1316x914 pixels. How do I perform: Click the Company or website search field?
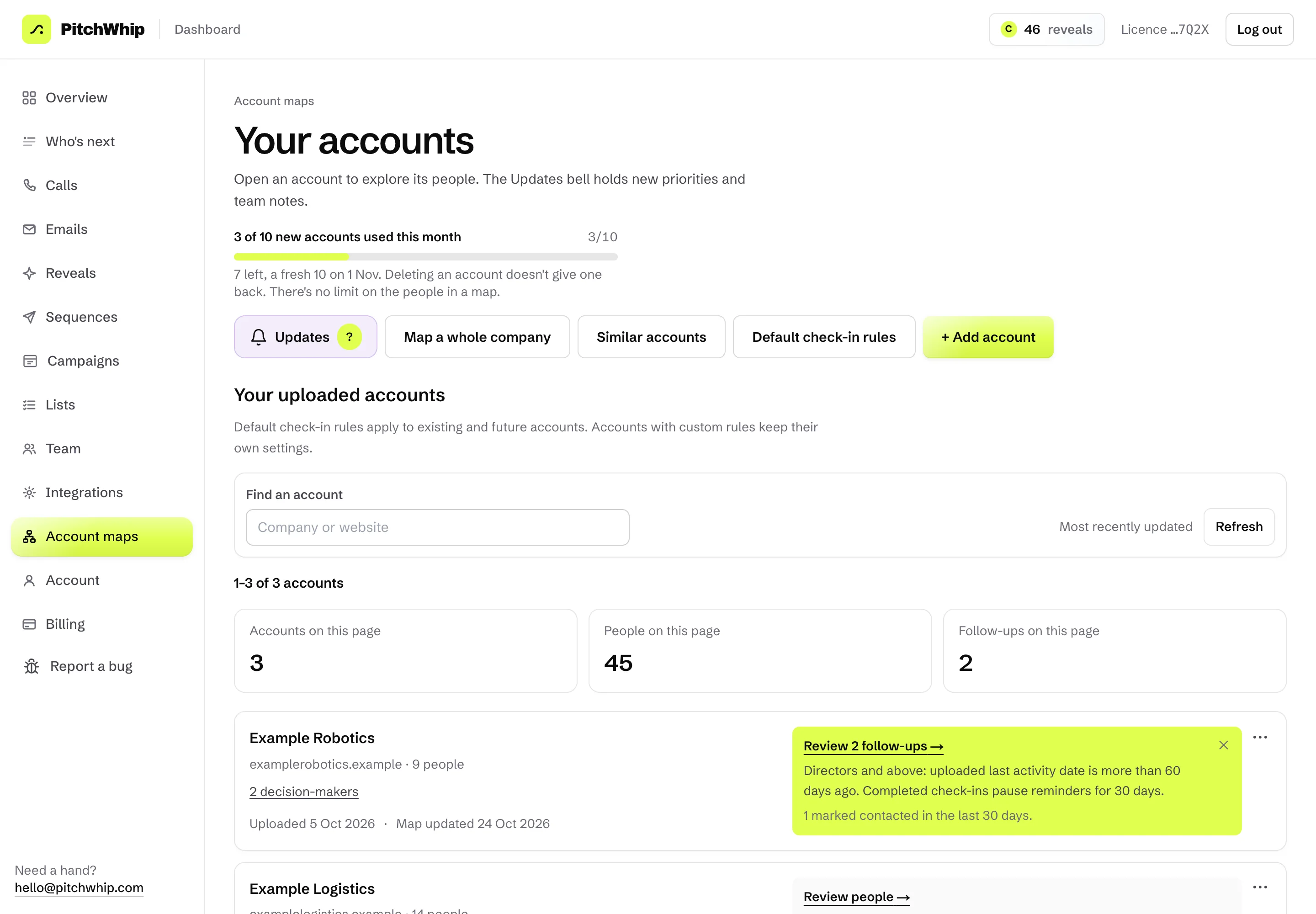point(437,527)
